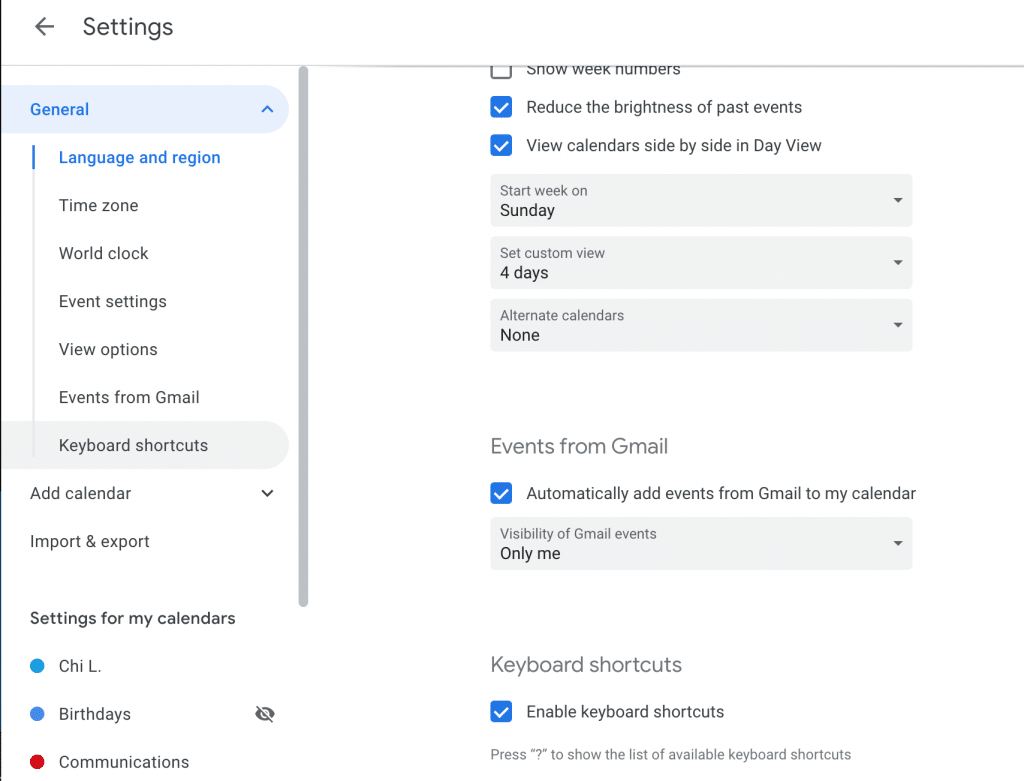Select Language and region in sidebar

coord(139,157)
